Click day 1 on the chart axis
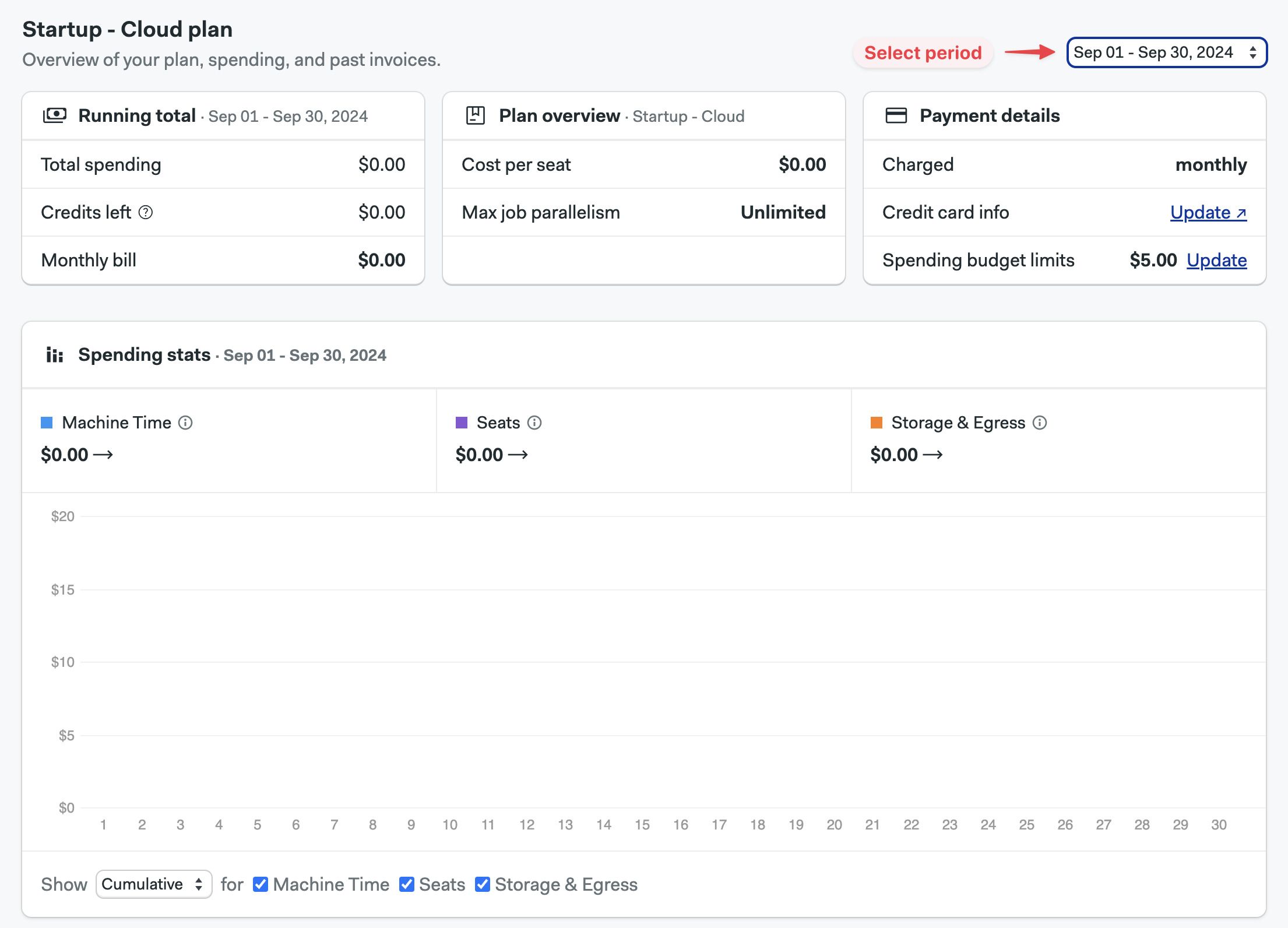The height and width of the screenshot is (928, 1288). tap(103, 825)
